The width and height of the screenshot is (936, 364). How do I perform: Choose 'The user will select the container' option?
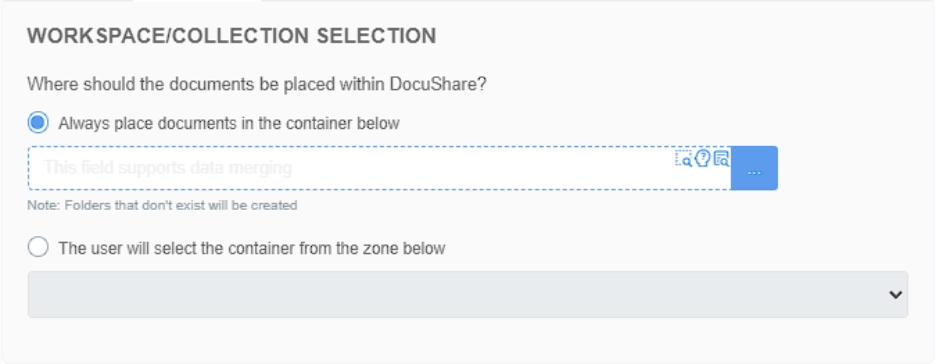38,247
